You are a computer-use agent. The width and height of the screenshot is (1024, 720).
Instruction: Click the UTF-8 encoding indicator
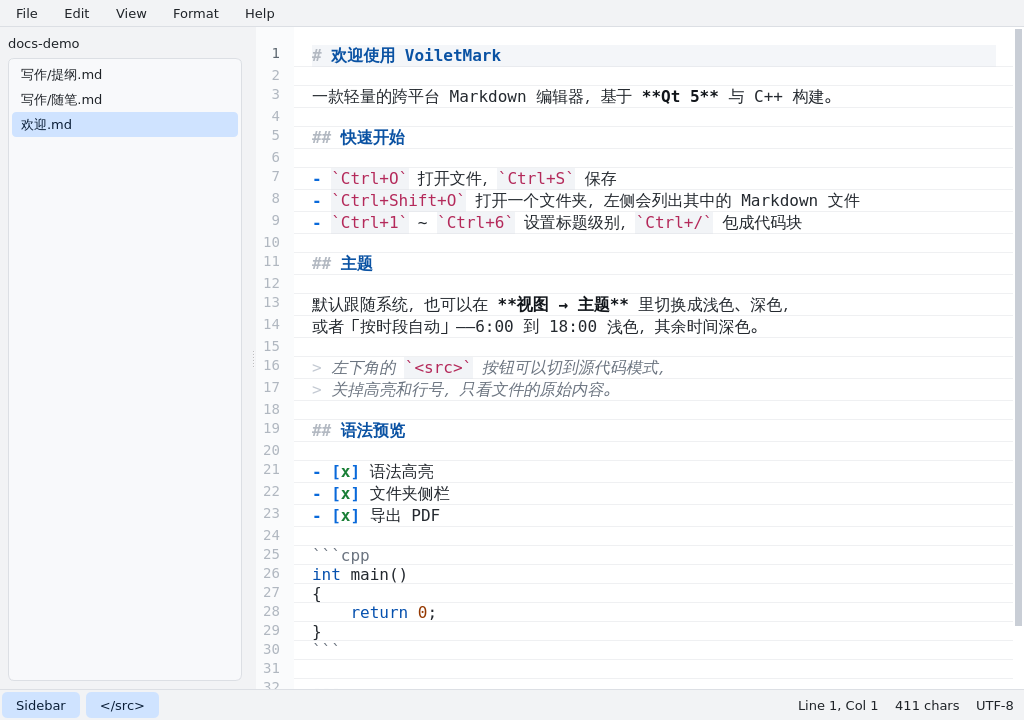(995, 705)
